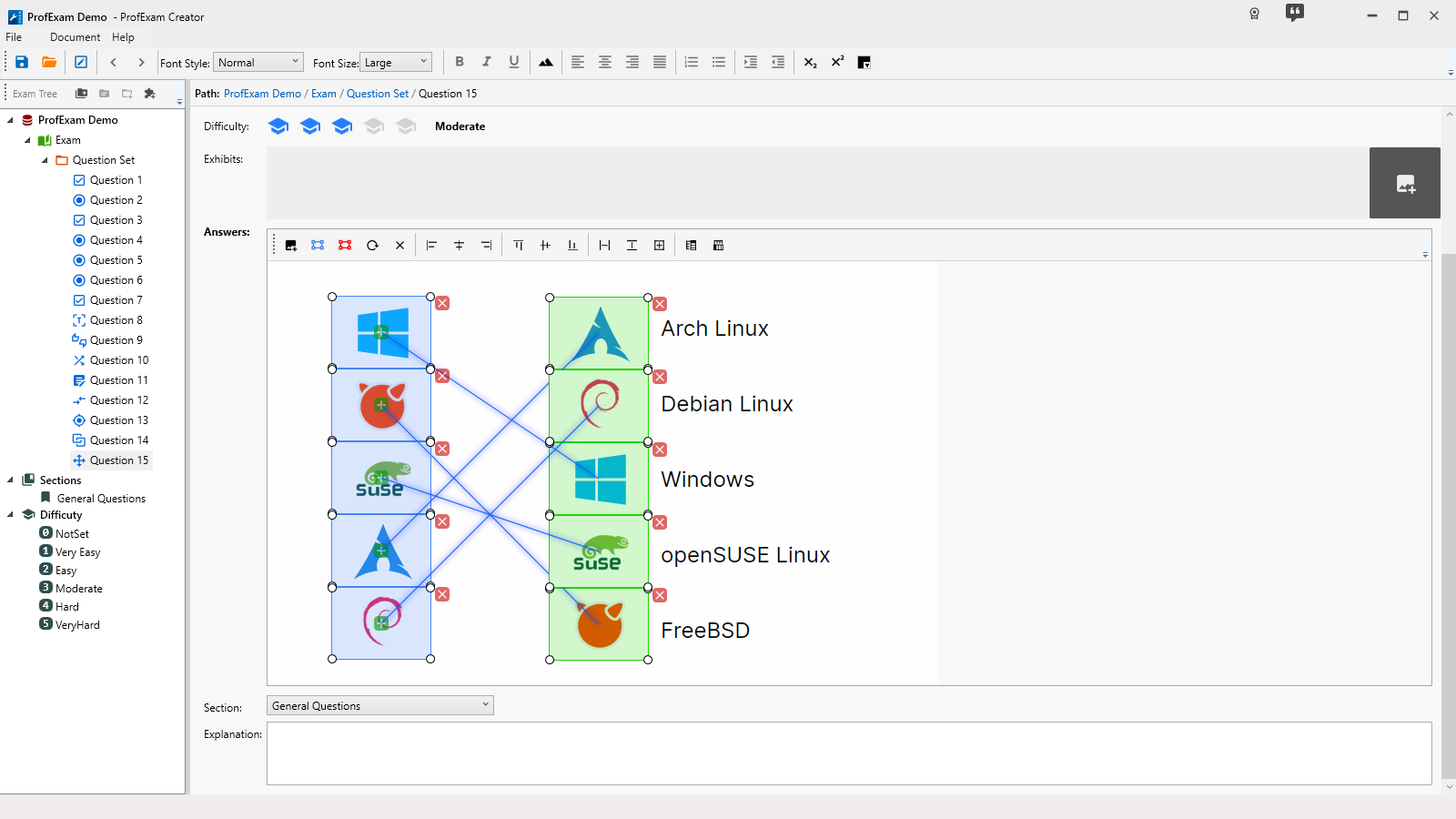
Task: Select the align top edges tool
Action: 518,246
